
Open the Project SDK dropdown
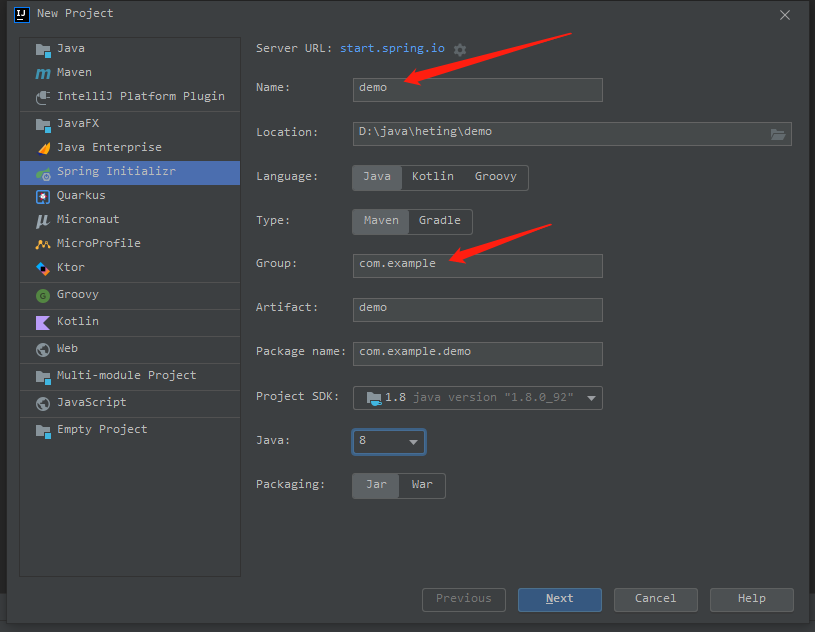click(478, 398)
